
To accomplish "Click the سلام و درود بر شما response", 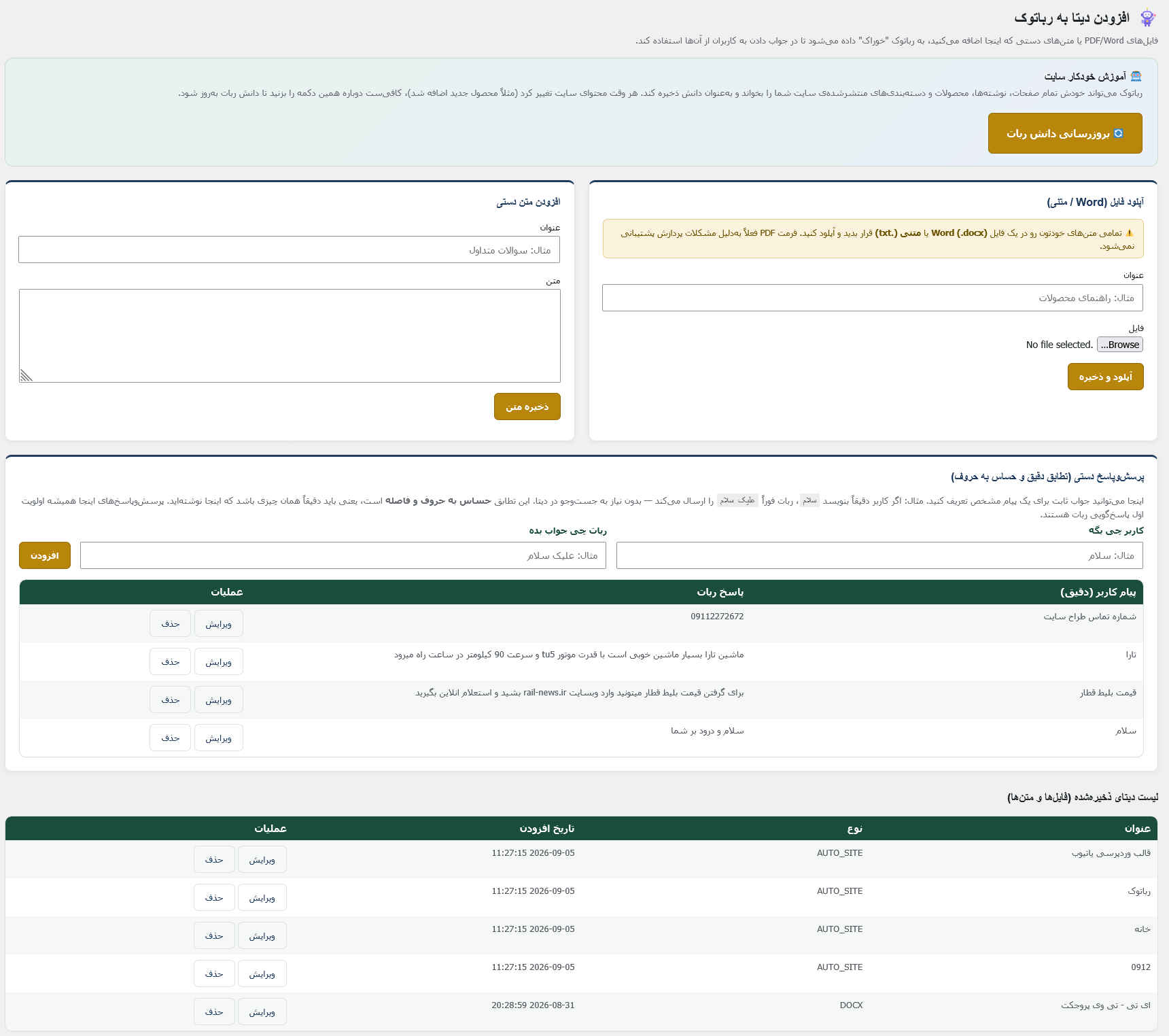I will [x=708, y=731].
